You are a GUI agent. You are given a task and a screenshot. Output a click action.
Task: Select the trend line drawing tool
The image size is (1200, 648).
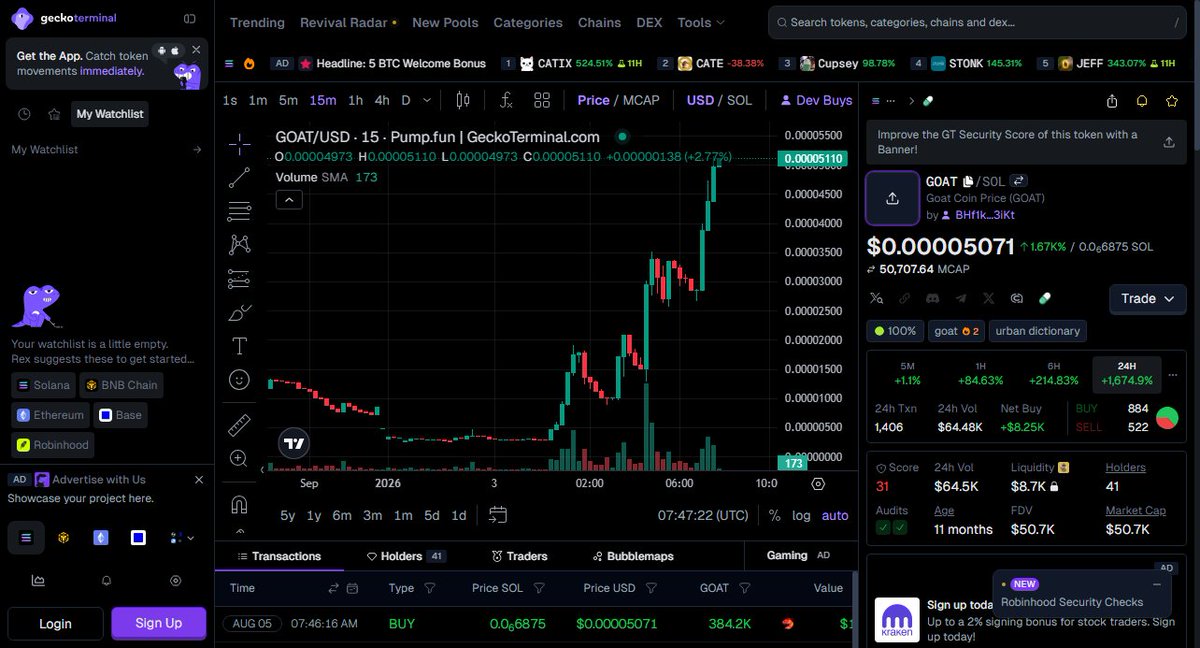point(239,178)
